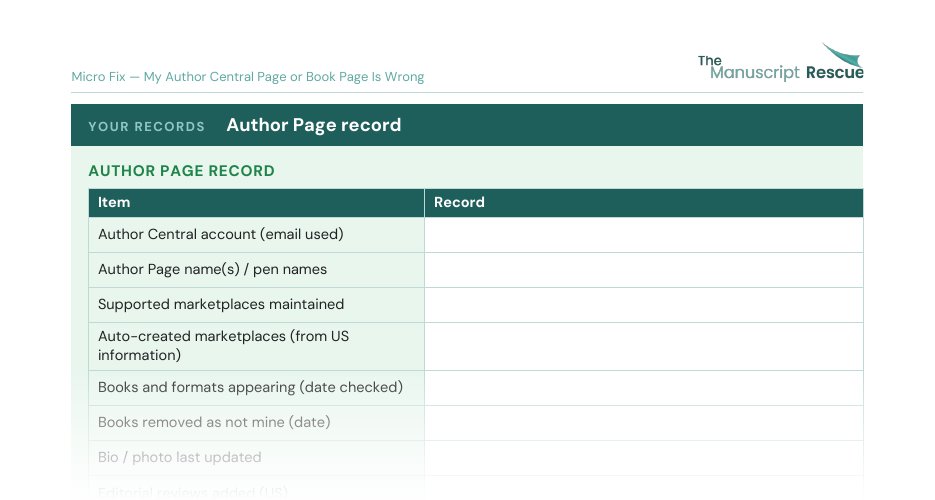
Task: Click the 'Micro Fix — My Author Central Page' header text
Action: pyautogui.click(x=247, y=77)
